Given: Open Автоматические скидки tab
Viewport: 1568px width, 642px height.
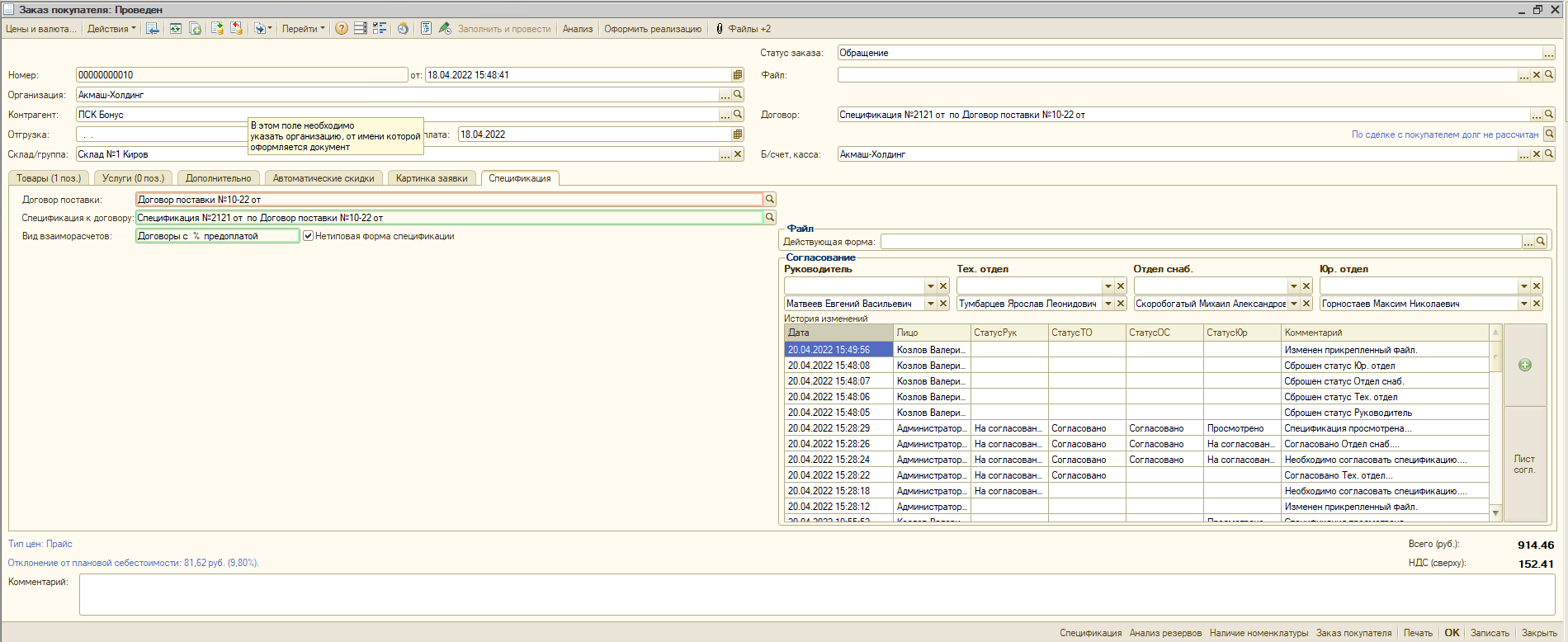Looking at the screenshot, I should point(324,178).
